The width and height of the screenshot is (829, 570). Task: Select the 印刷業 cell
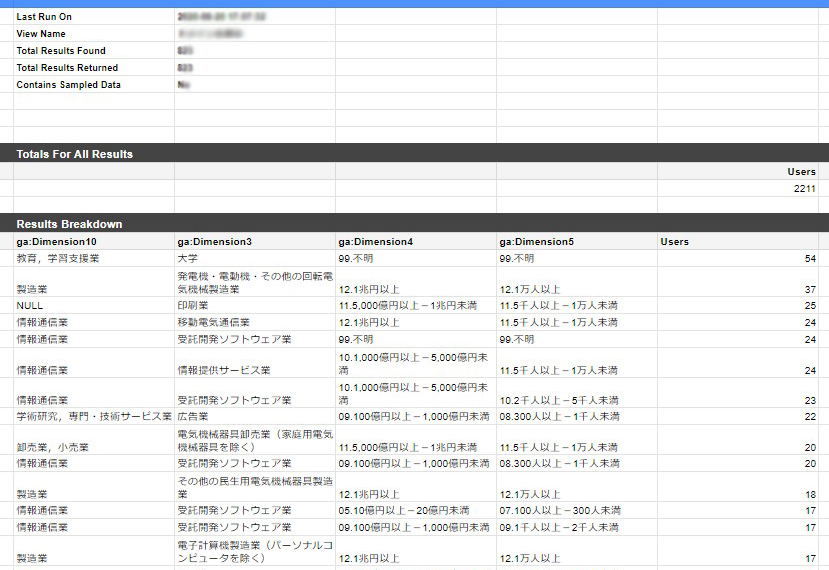(x=255, y=305)
